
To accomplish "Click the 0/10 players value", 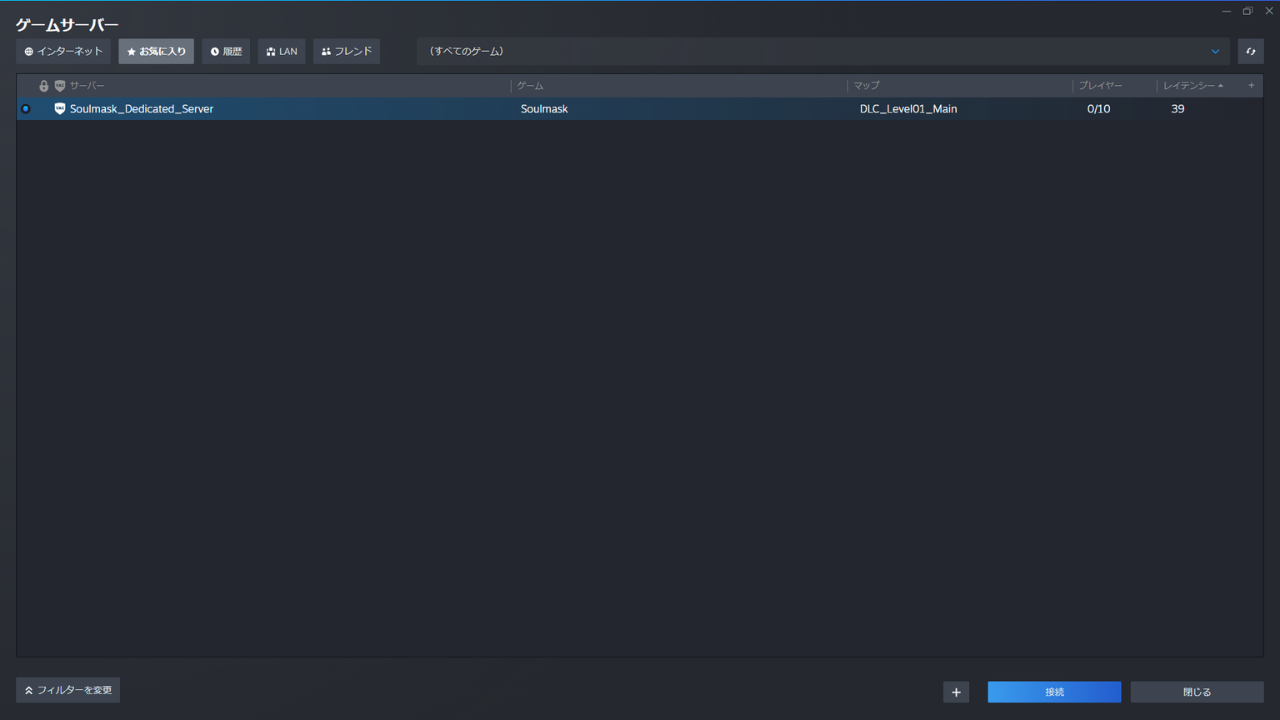I will tap(1098, 109).
